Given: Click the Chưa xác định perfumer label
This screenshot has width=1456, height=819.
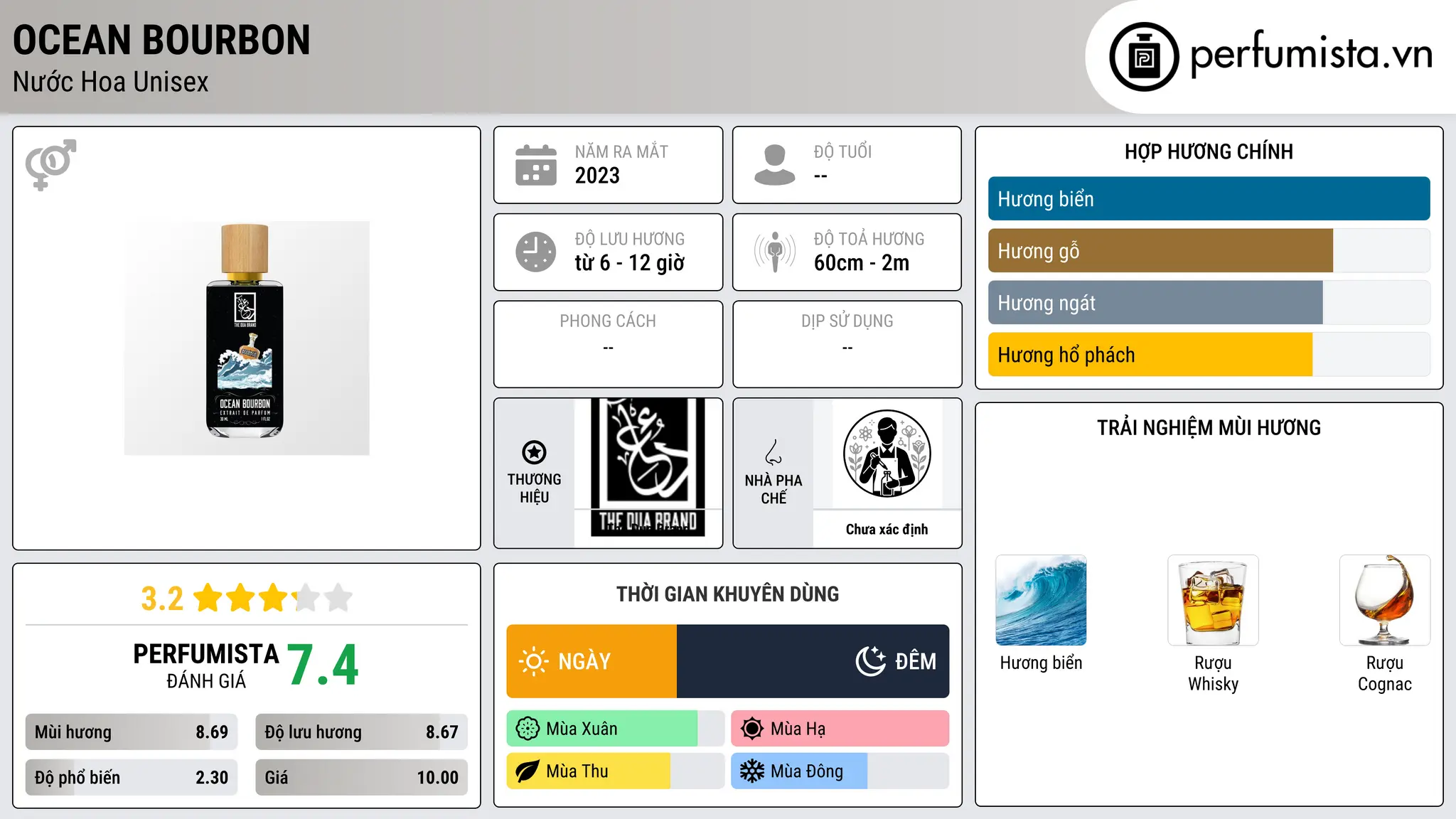Looking at the screenshot, I should [887, 529].
